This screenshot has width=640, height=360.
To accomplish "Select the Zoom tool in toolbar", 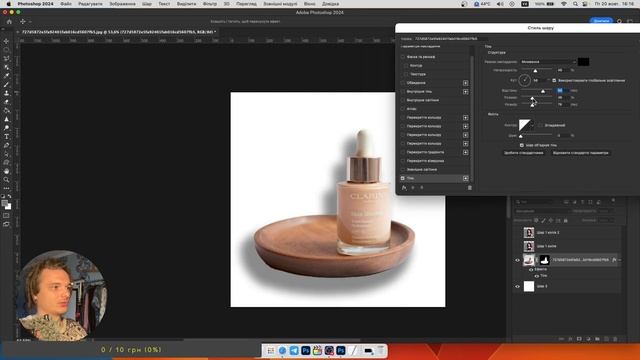I will (6, 180).
